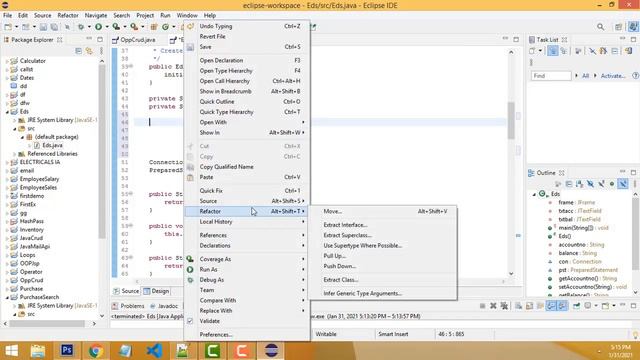Click the All filter in Task List
The width and height of the screenshot is (640, 360).
585,76
